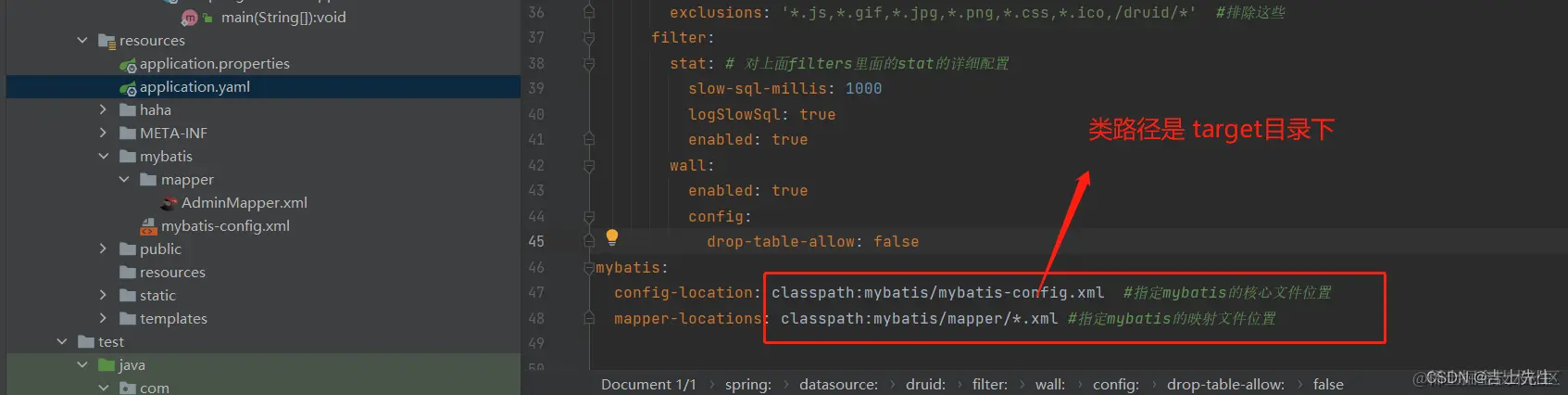Click 'config-location' key on line 47
The image size is (1568, 395).
pyautogui.click(x=684, y=293)
